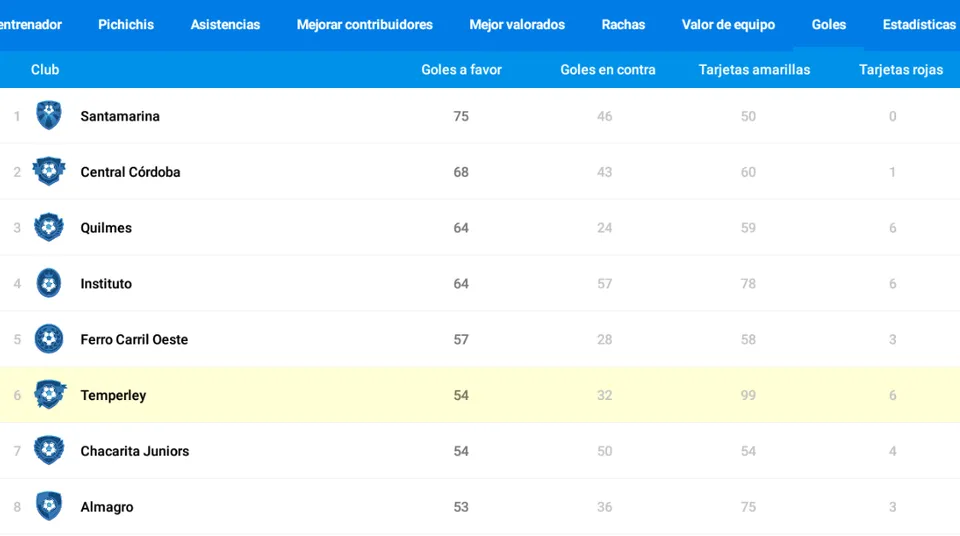Image resolution: width=960 pixels, height=536 pixels.
Task: Switch to the Asistencias tab
Action: pyautogui.click(x=225, y=25)
